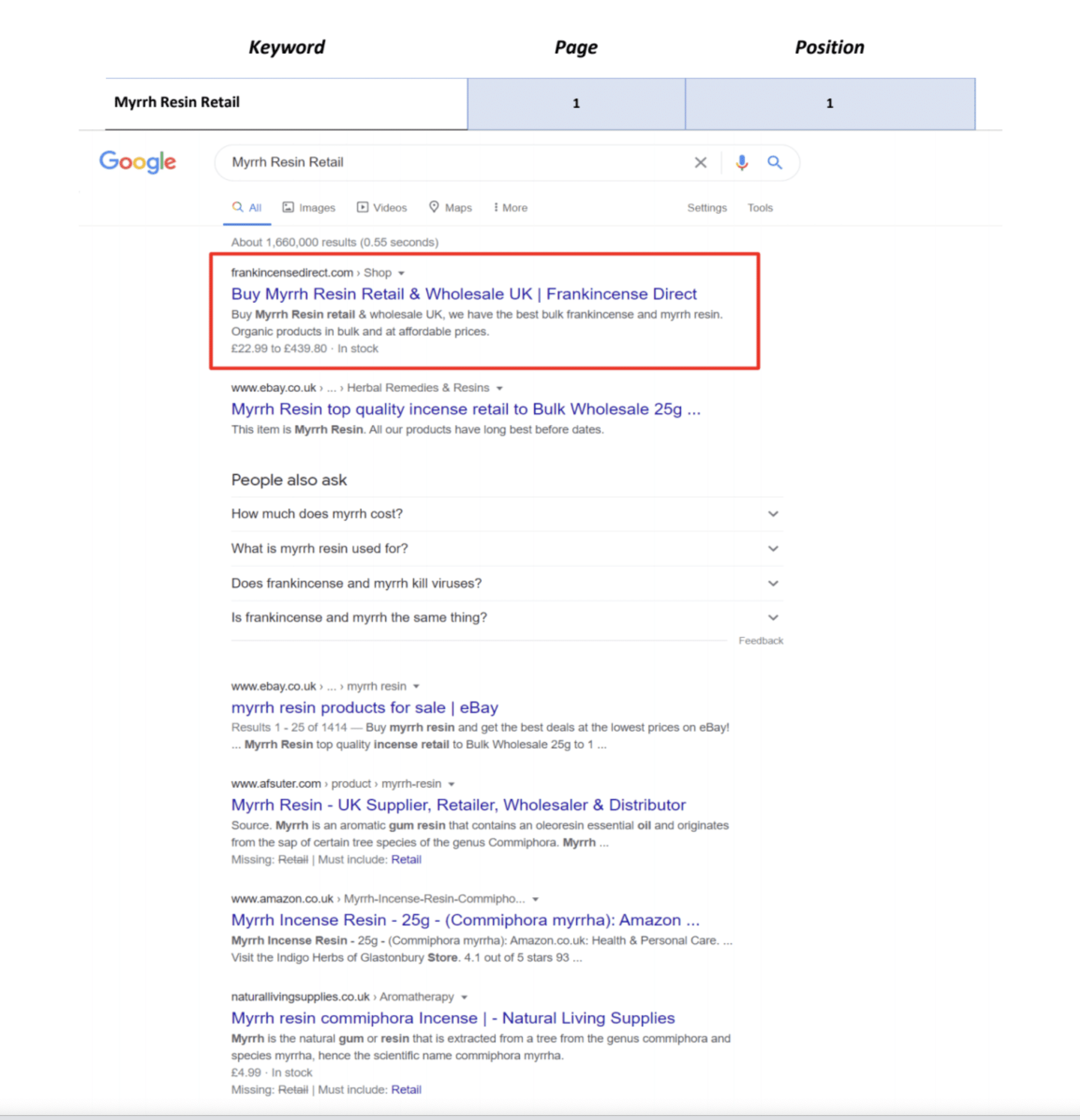
Task: Click the £22.99 to £439.80 In stock text
Action: 304,349
